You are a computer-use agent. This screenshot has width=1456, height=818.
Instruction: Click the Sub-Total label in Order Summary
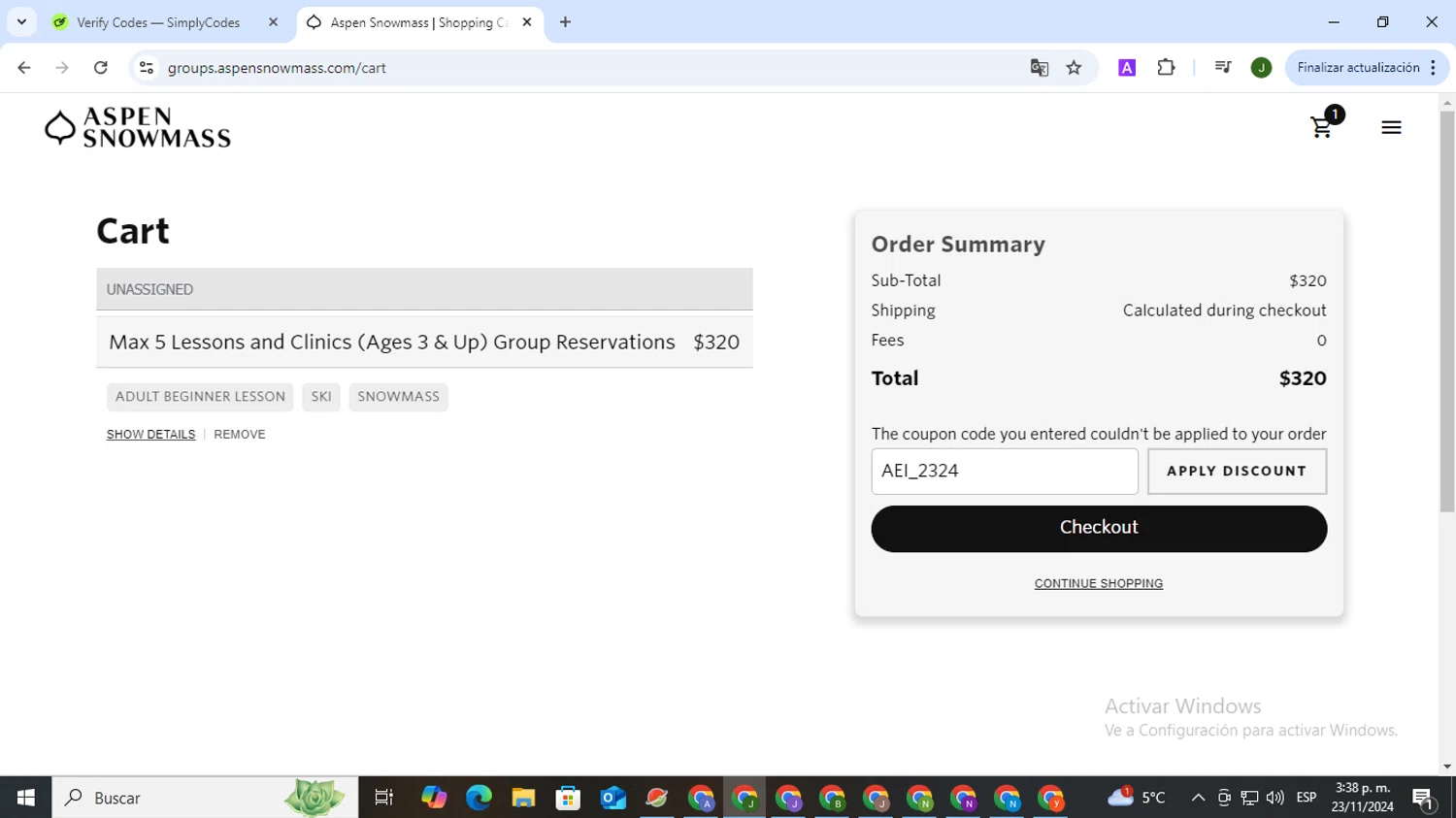[906, 280]
